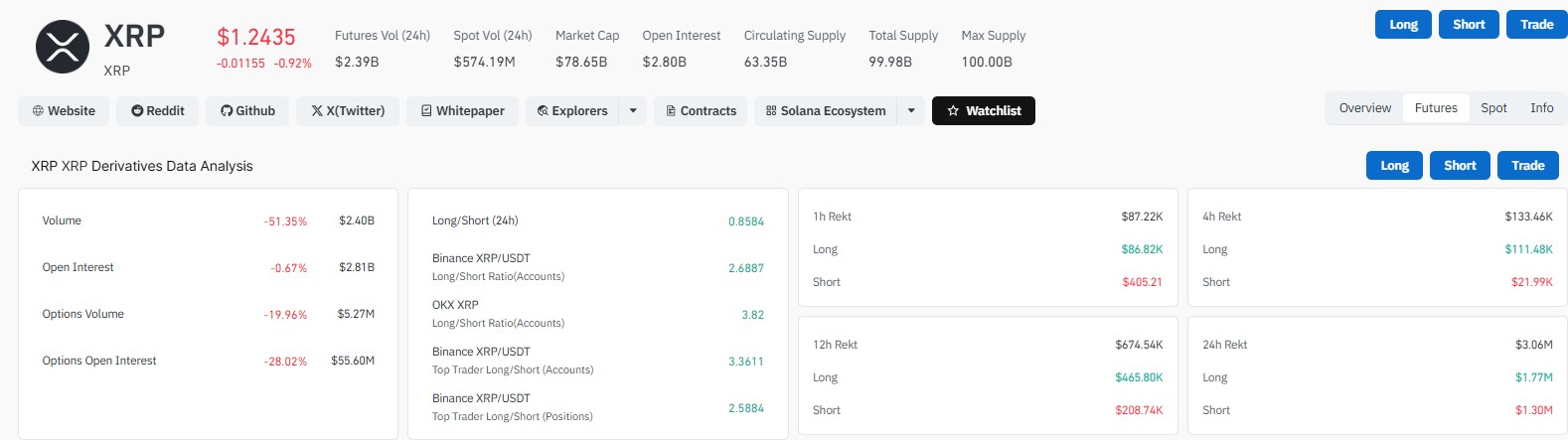The height and width of the screenshot is (440, 1568).
Task: Open the Website link
Action: (x=64, y=111)
